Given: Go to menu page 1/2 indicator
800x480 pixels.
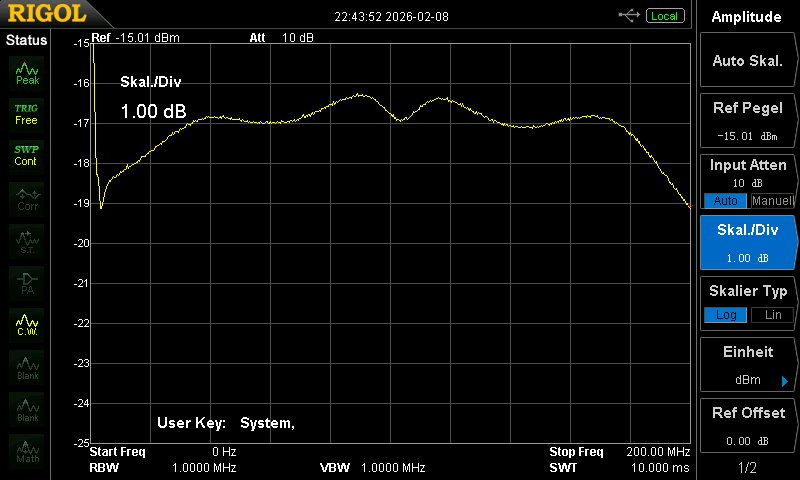Looking at the screenshot, I should point(747,467).
